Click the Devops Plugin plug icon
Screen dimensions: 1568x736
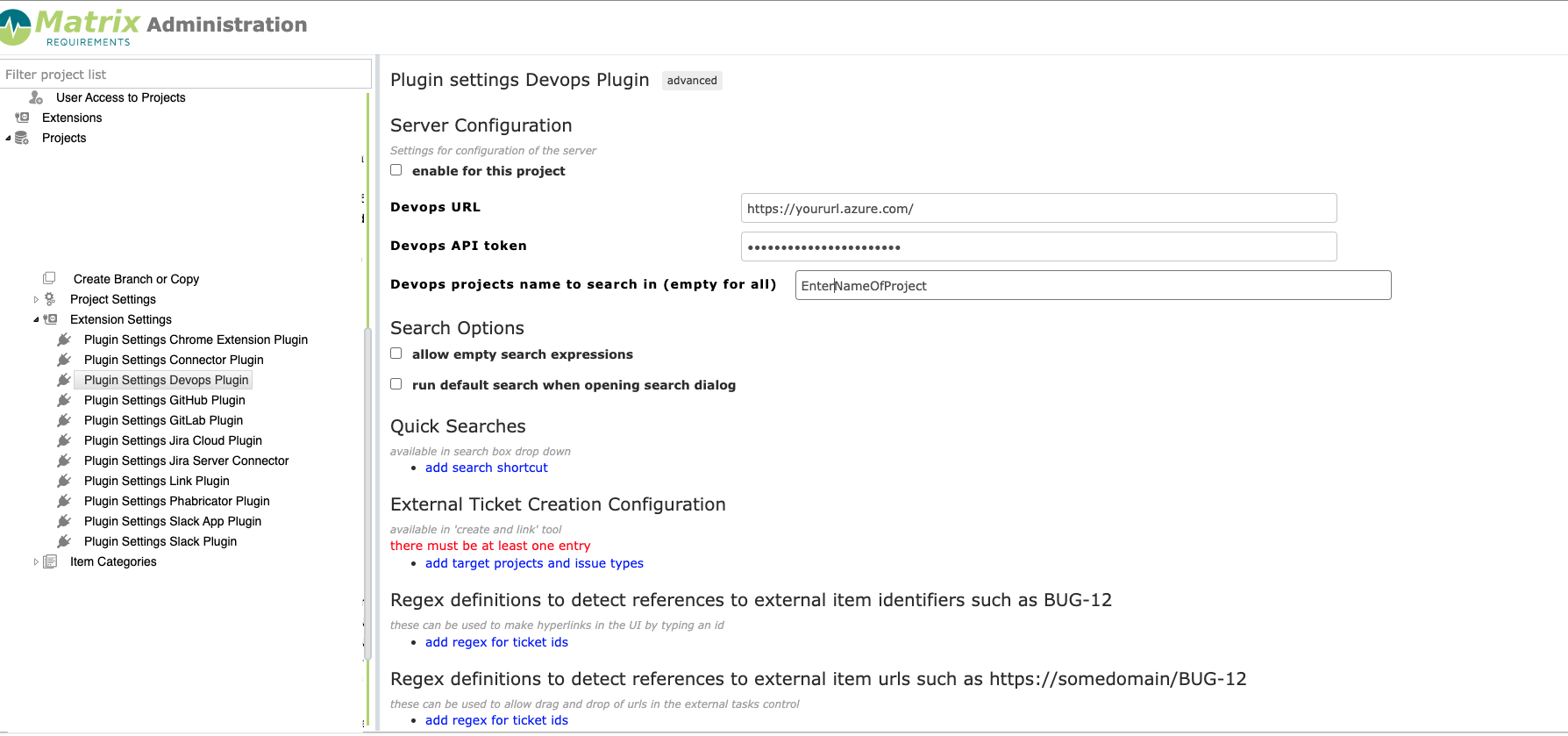coord(64,380)
